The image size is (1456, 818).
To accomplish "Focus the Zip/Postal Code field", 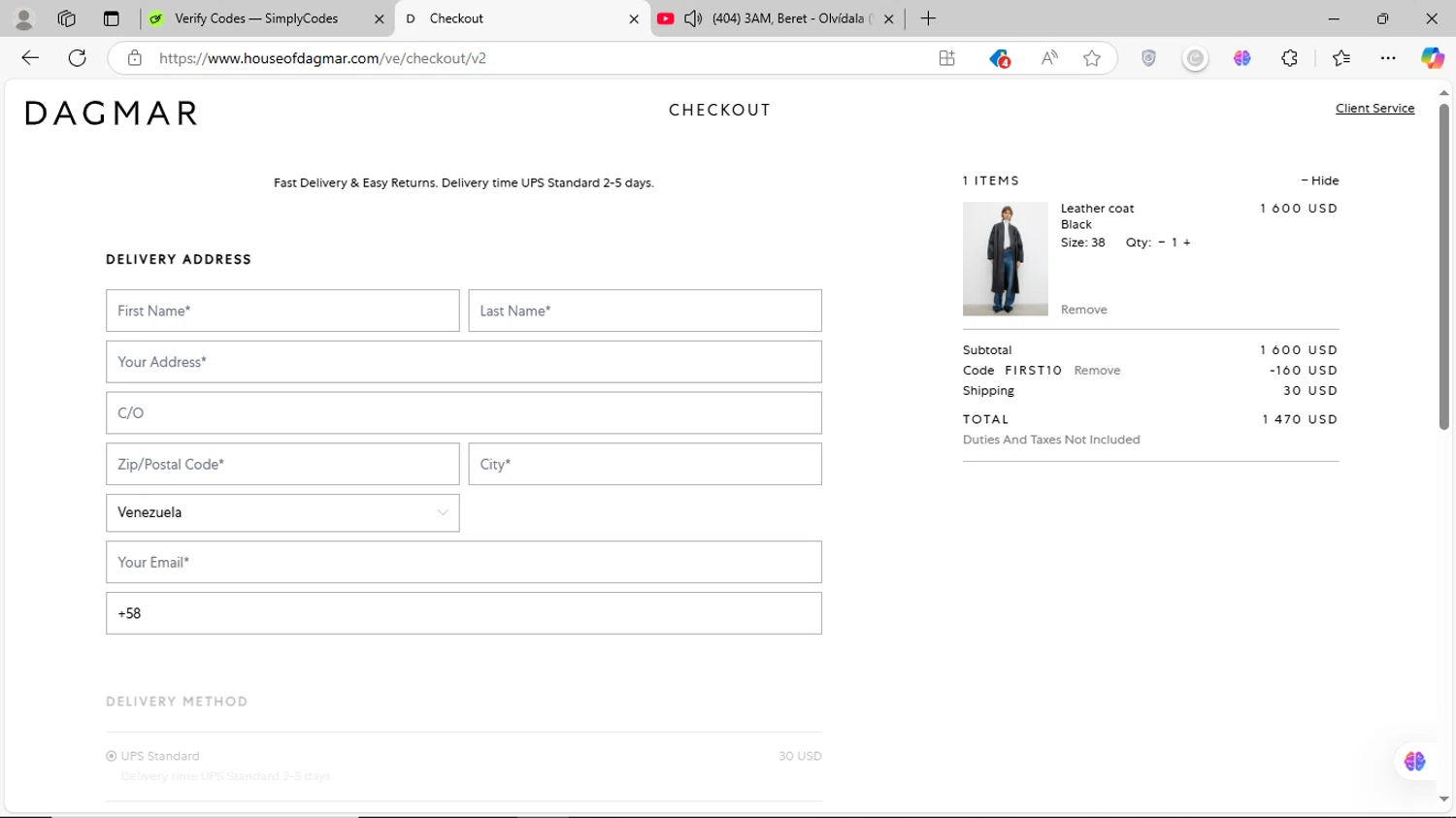I will pyautogui.click(x=282, y=464).
